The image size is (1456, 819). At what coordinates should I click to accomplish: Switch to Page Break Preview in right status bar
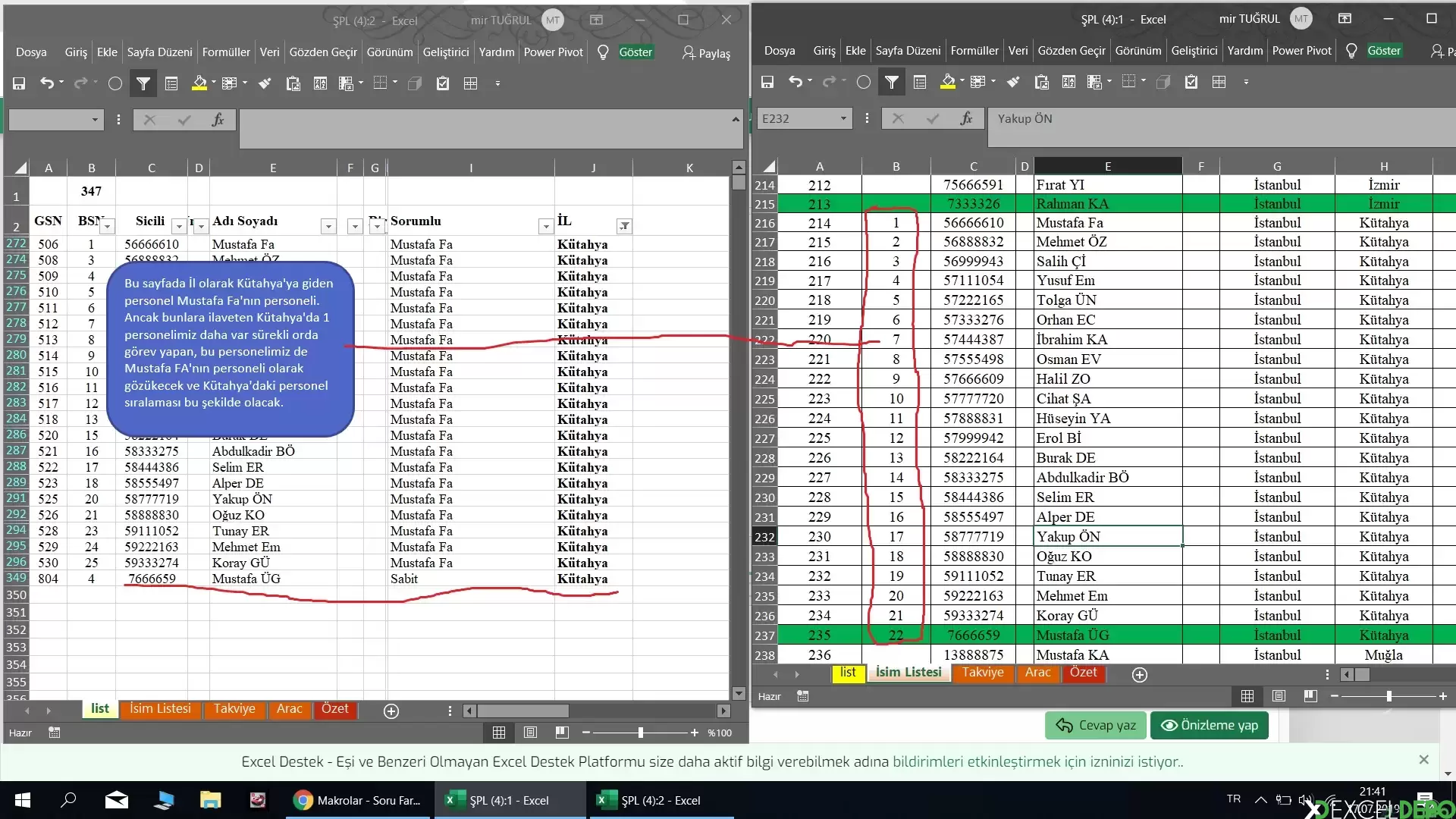1310,696
